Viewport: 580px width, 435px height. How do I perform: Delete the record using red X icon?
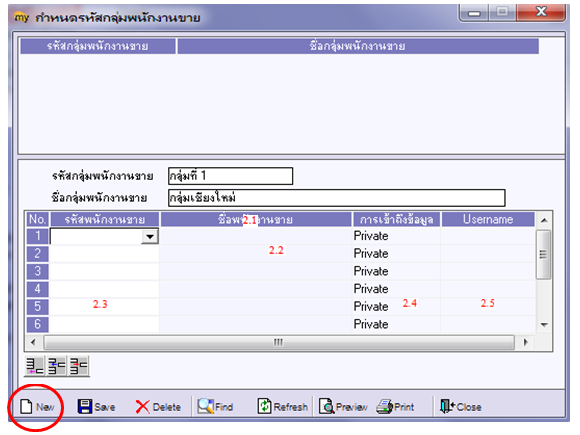(x=142, y=407)
